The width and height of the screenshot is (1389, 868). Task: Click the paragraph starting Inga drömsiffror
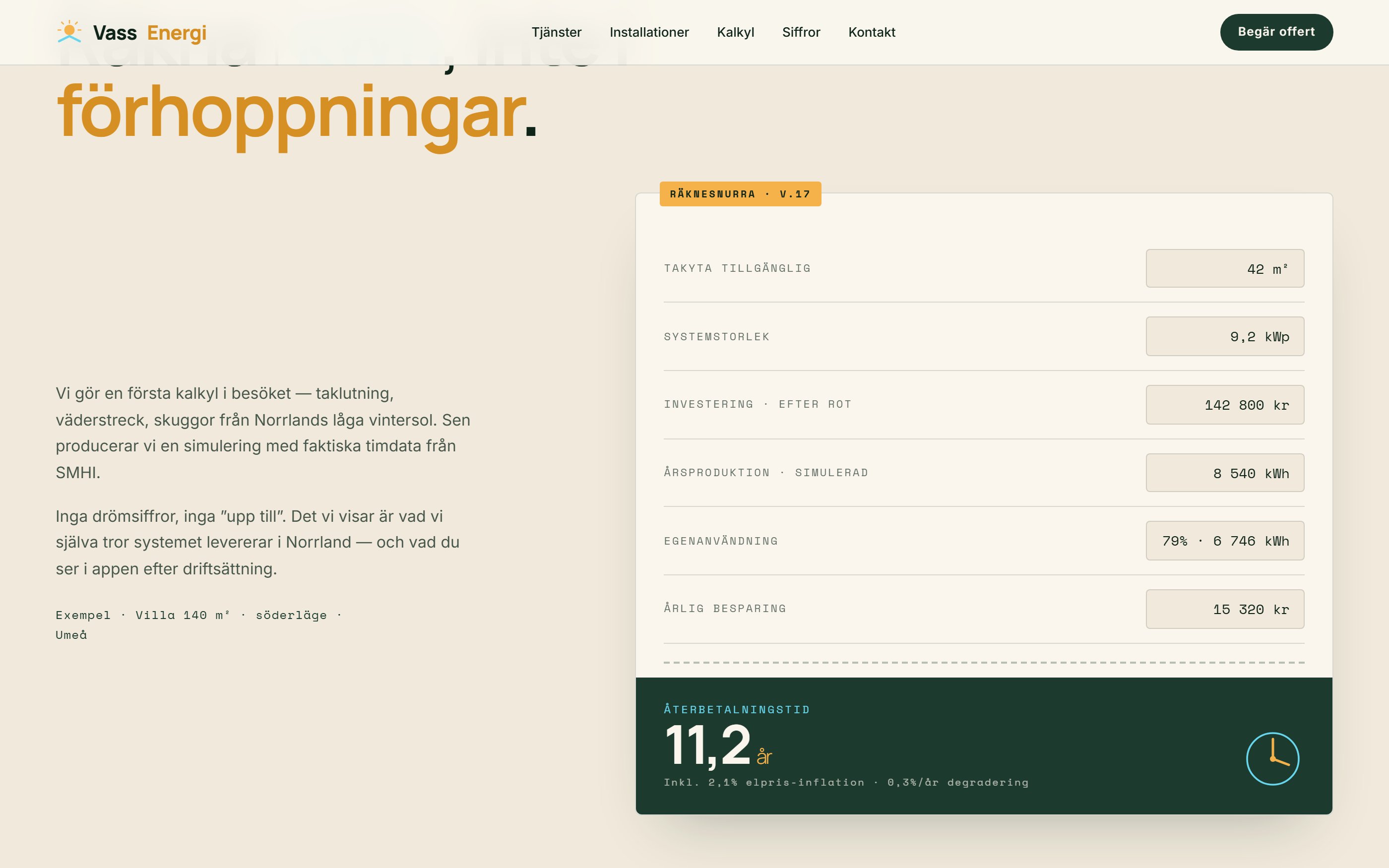click(x=258, y=543)
